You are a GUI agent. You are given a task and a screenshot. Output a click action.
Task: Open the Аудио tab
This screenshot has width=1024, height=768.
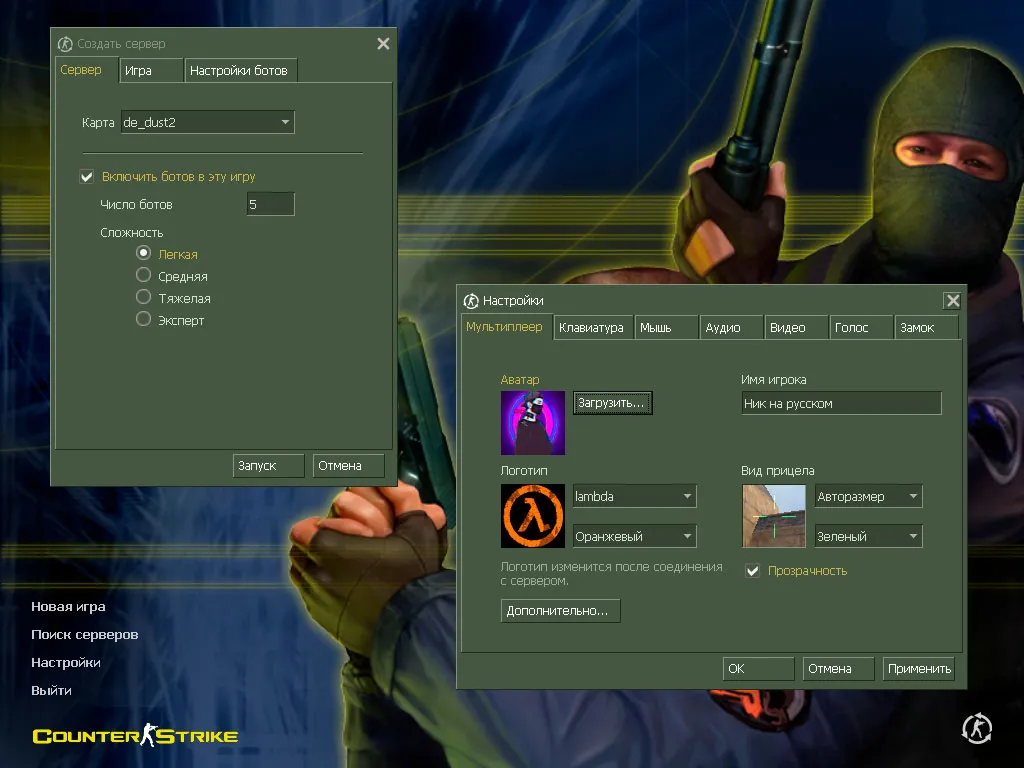pos(731,327)
